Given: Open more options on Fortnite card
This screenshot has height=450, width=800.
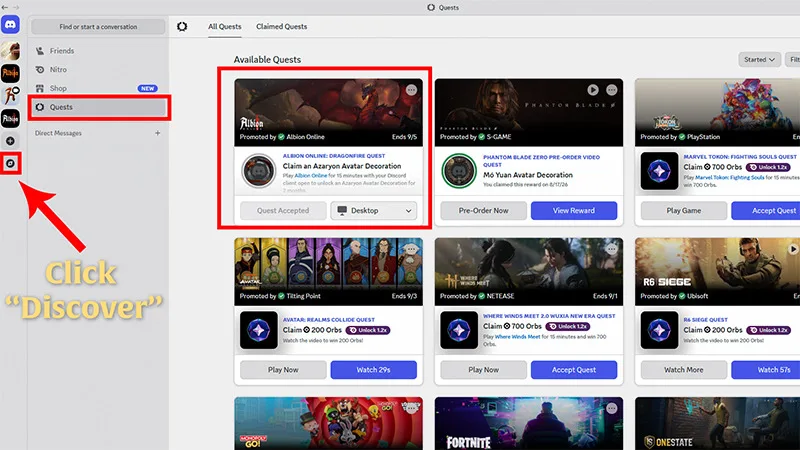Looking at the screenshot, I should (612, 408).
